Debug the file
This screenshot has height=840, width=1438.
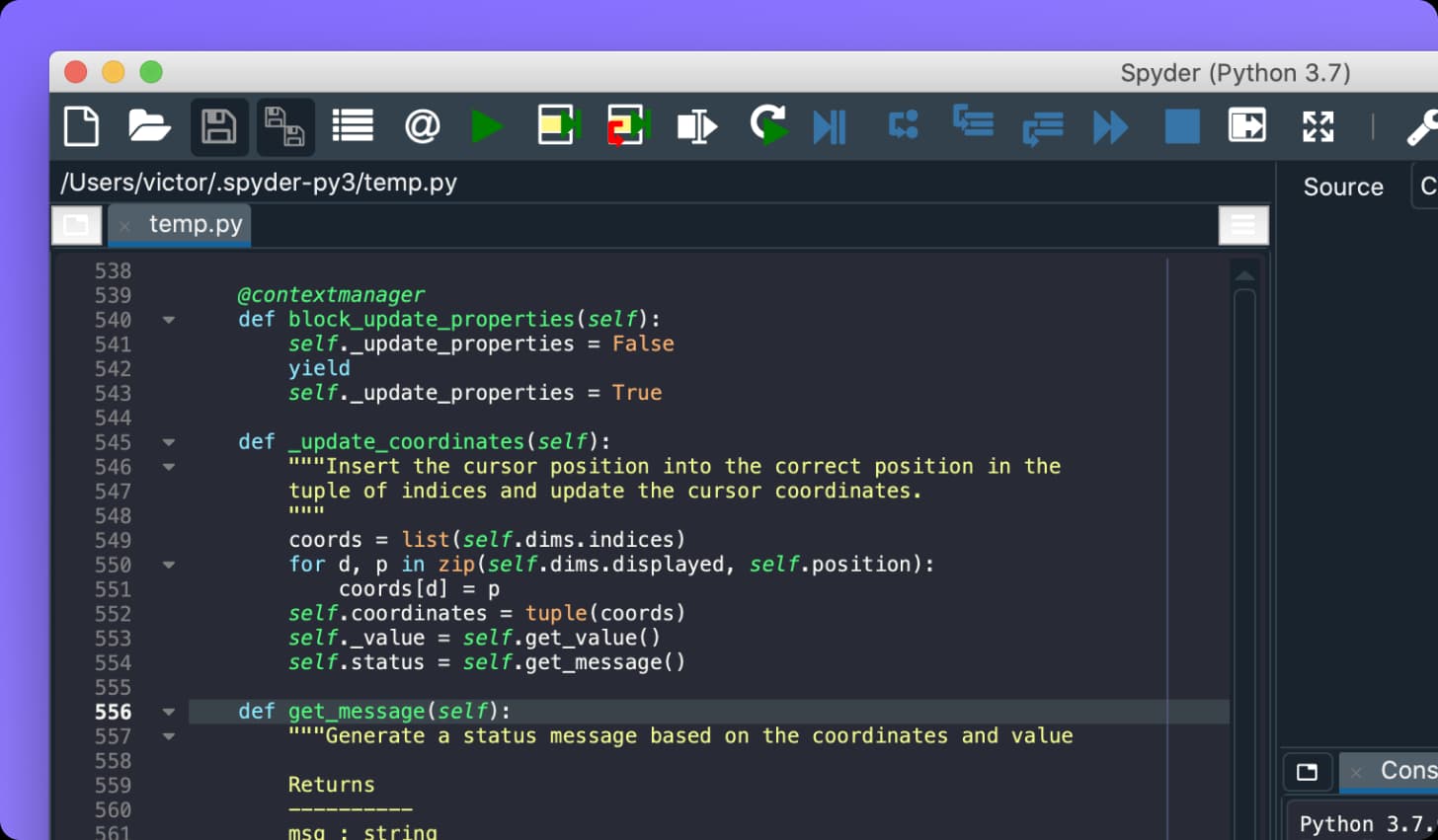click(769, 126)
